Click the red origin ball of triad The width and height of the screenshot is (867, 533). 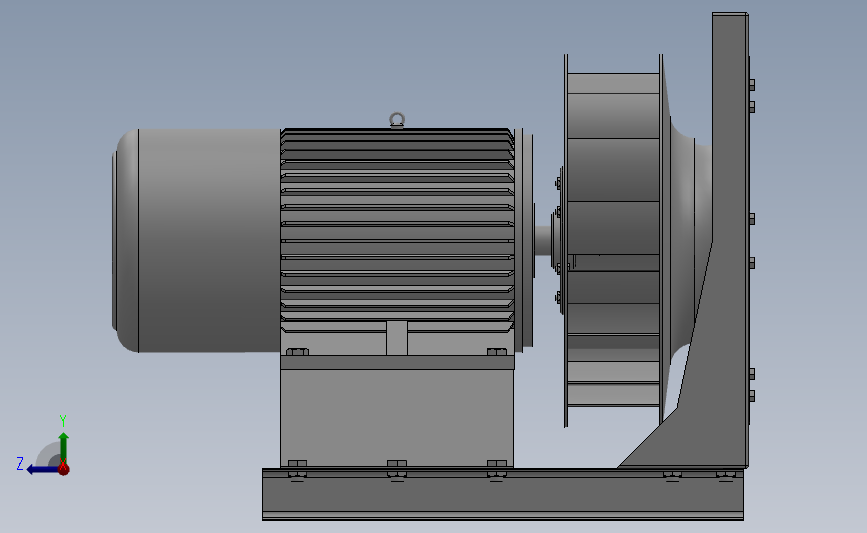click(x=64, y=469)
